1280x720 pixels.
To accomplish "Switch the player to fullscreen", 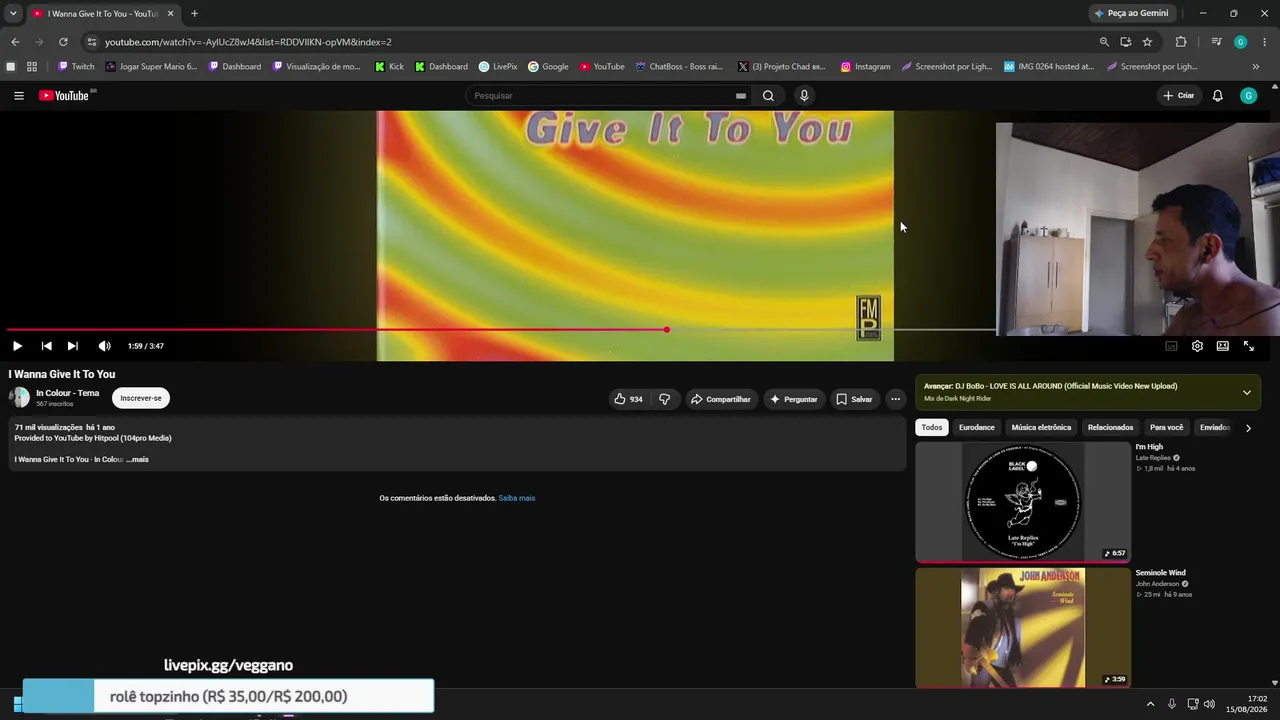I will pos(1249,346).
